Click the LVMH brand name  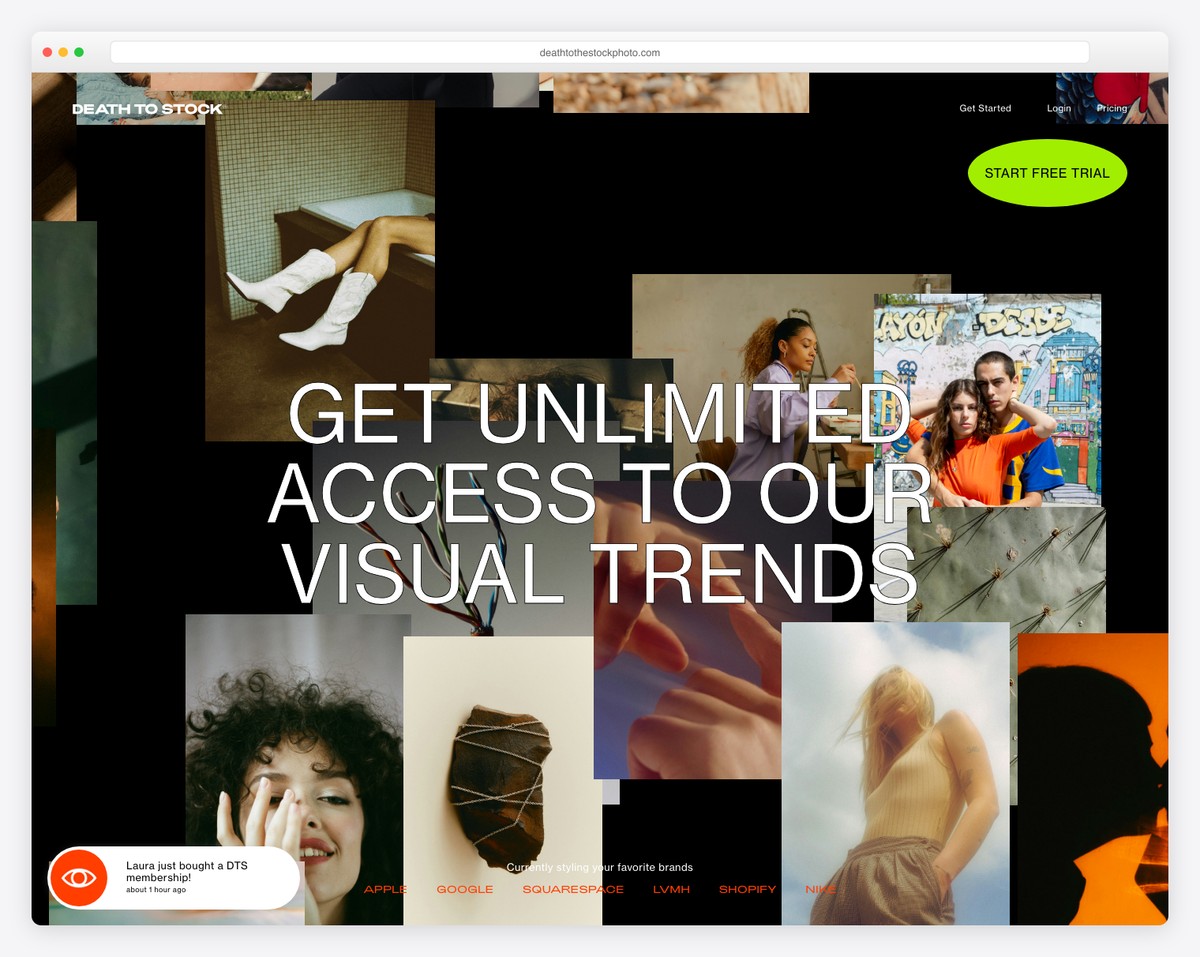tap(671, 890)
